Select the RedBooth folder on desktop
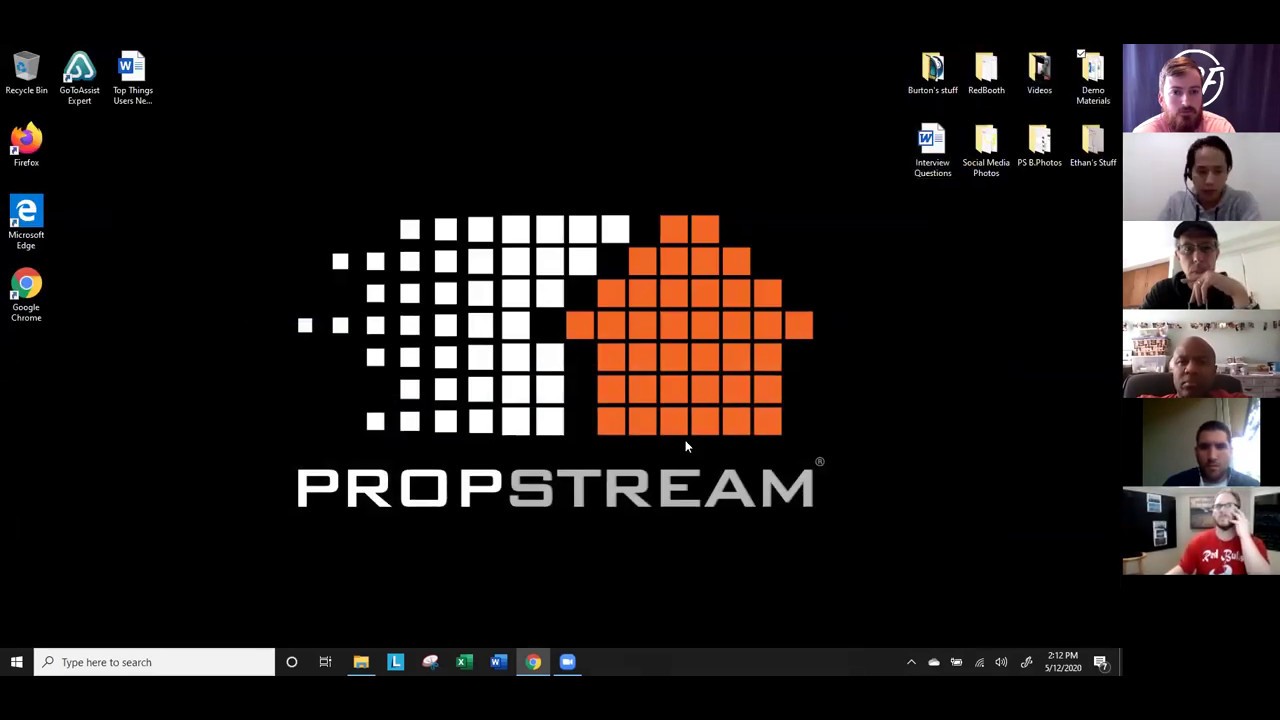1280x720 pixels. pos(986,74)
